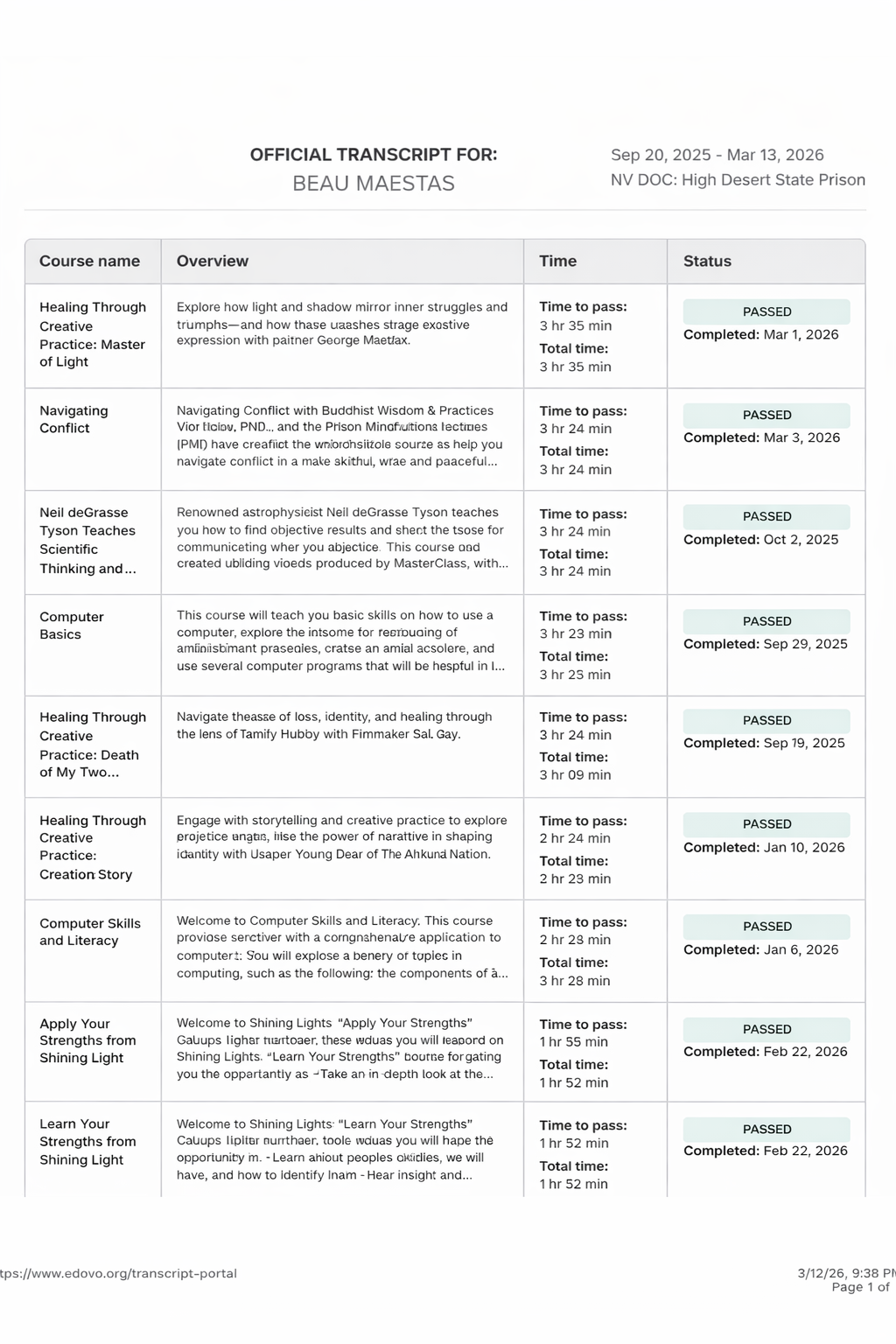
Task: Select the Navigating Conflict course name
Action: click(73, 419)
